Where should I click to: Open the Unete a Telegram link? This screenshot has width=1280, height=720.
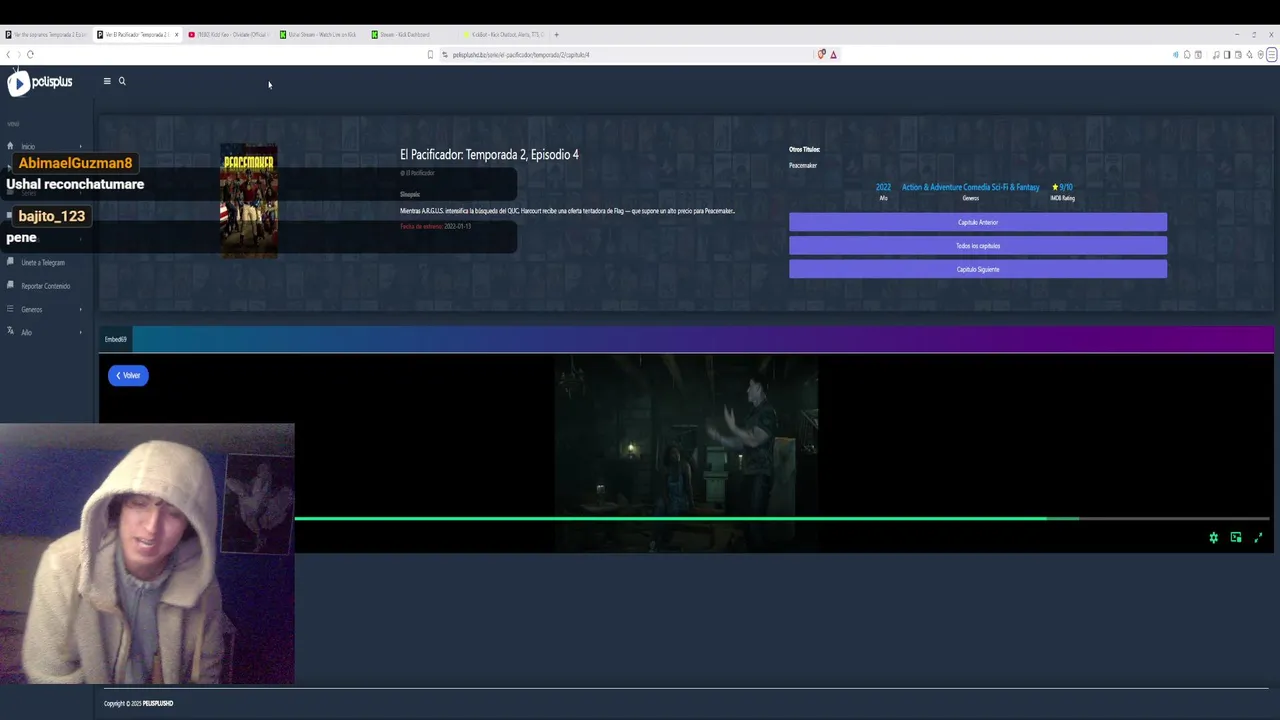[43, 263]
